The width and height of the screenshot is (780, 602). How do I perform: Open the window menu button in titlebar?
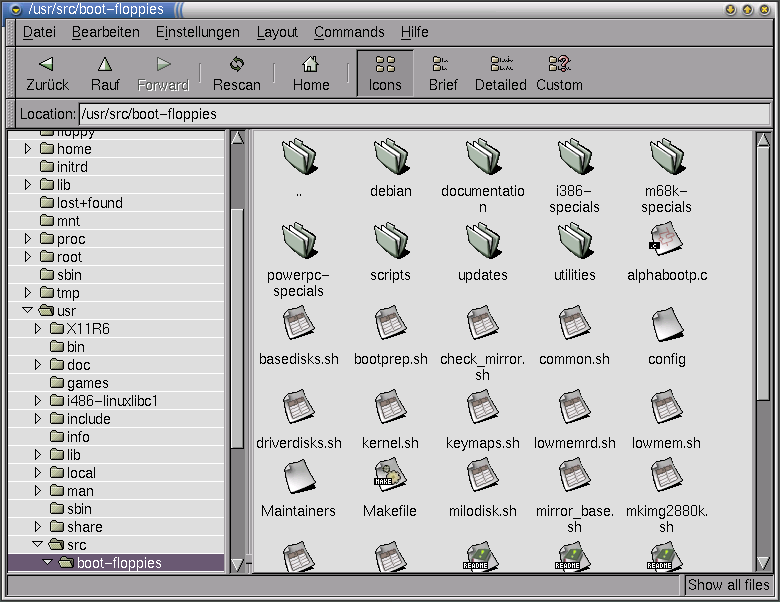[16, 9]
